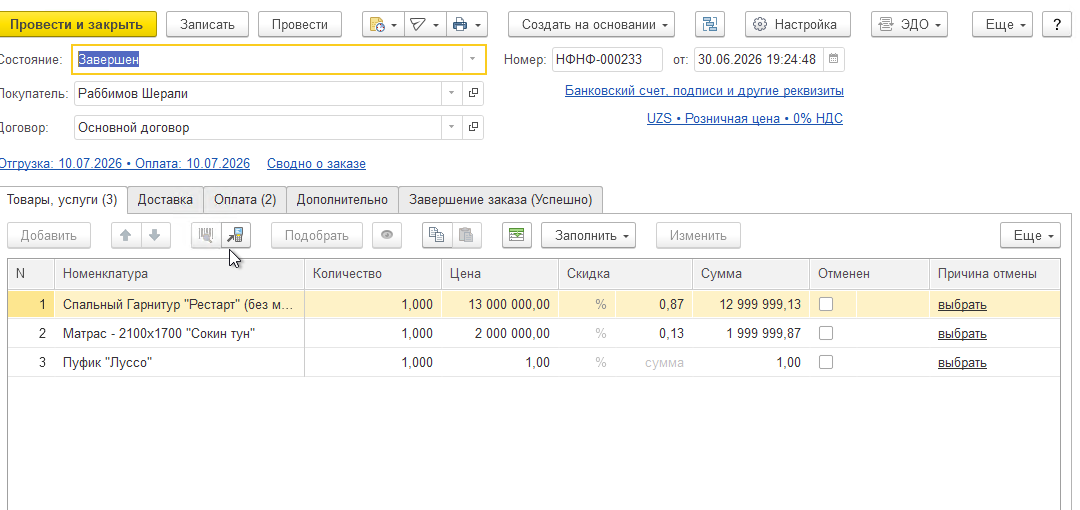The width and height of the screenshot is (1080, 510).
Task: Click the Причина отмены column header
Action: (x=995, y=274)
